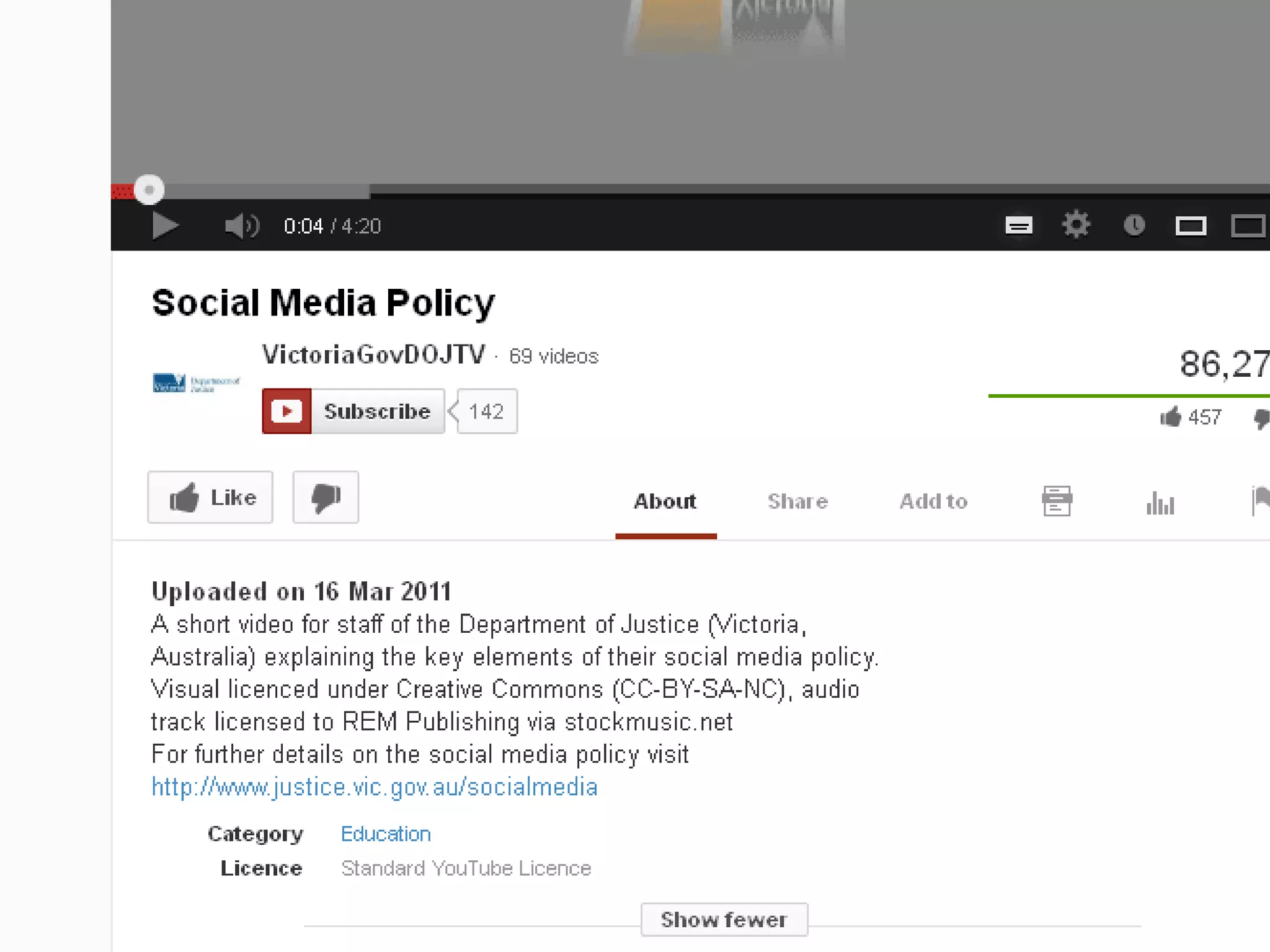Open player settings gear icon
The width and height of the screenshot is (1270, 952).
tap(1076, 225)
